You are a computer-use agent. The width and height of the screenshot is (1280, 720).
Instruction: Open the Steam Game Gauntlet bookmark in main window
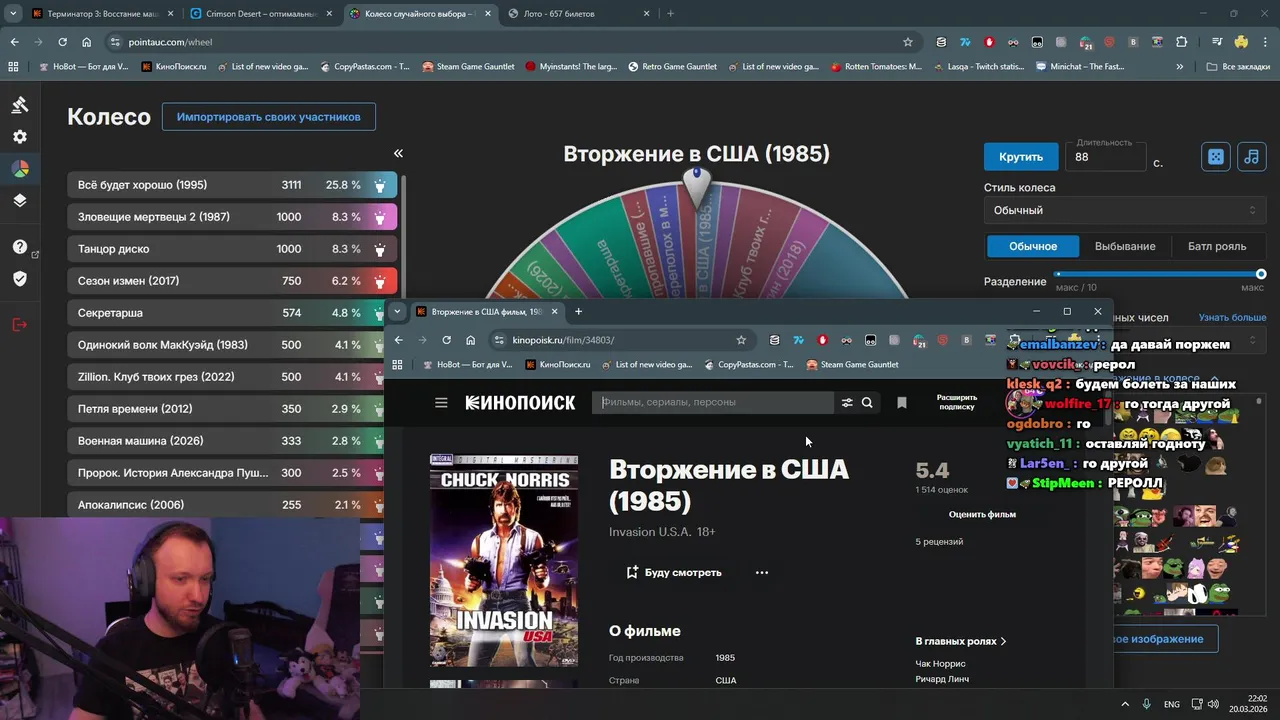(468, 67)
